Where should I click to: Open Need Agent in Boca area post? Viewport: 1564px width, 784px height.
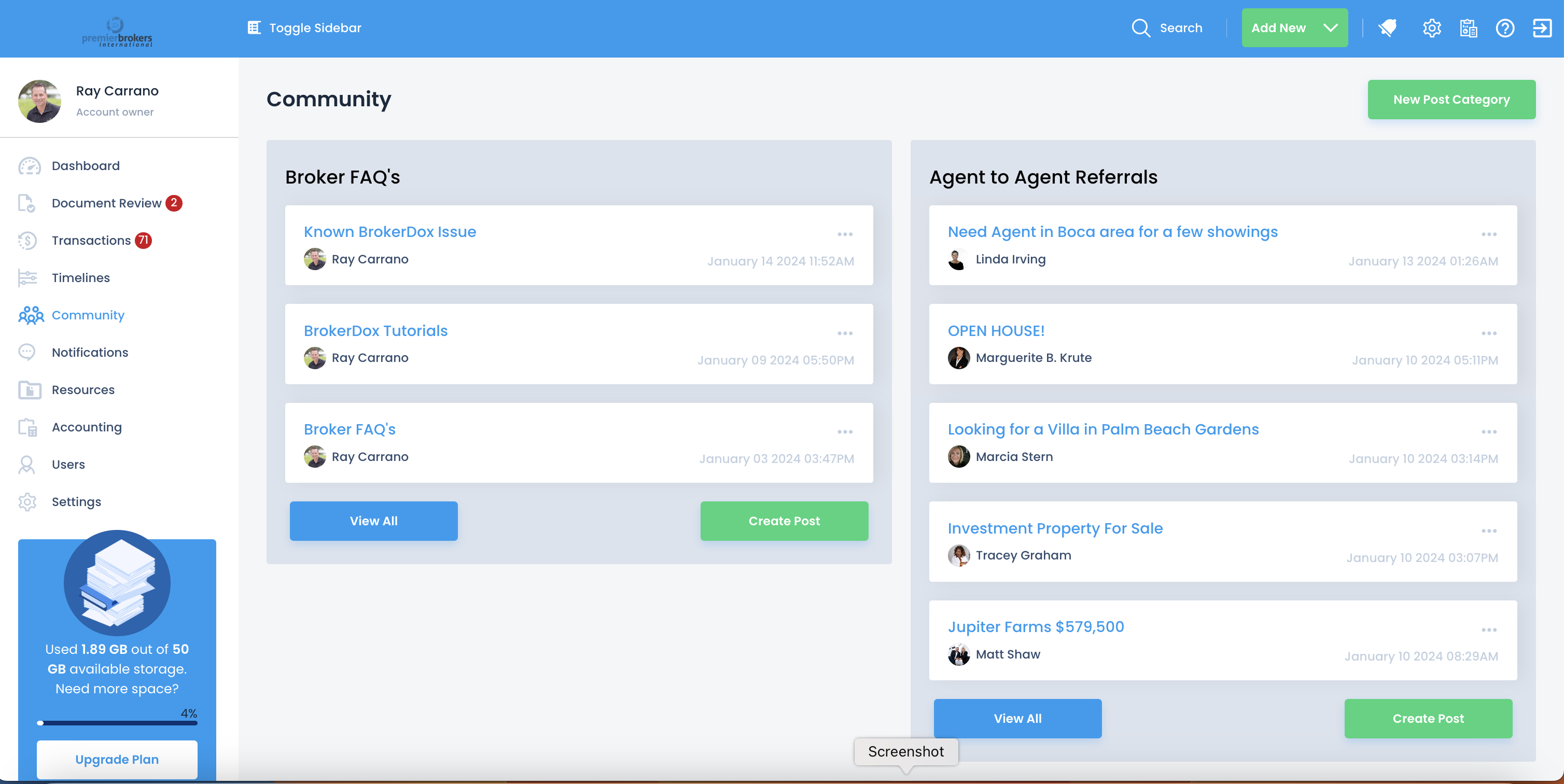click(x=1112, y=232)
